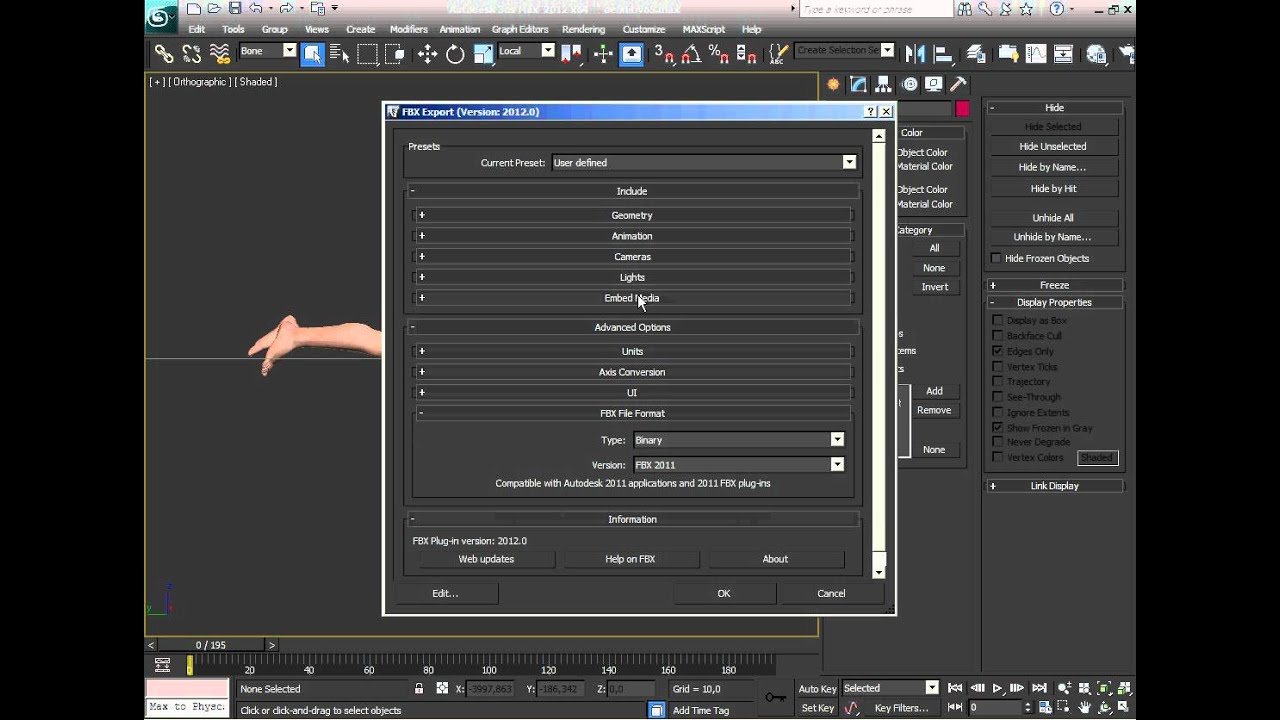Click the Edit... button
Screen dimensions: 1280x720
(445, 593)
